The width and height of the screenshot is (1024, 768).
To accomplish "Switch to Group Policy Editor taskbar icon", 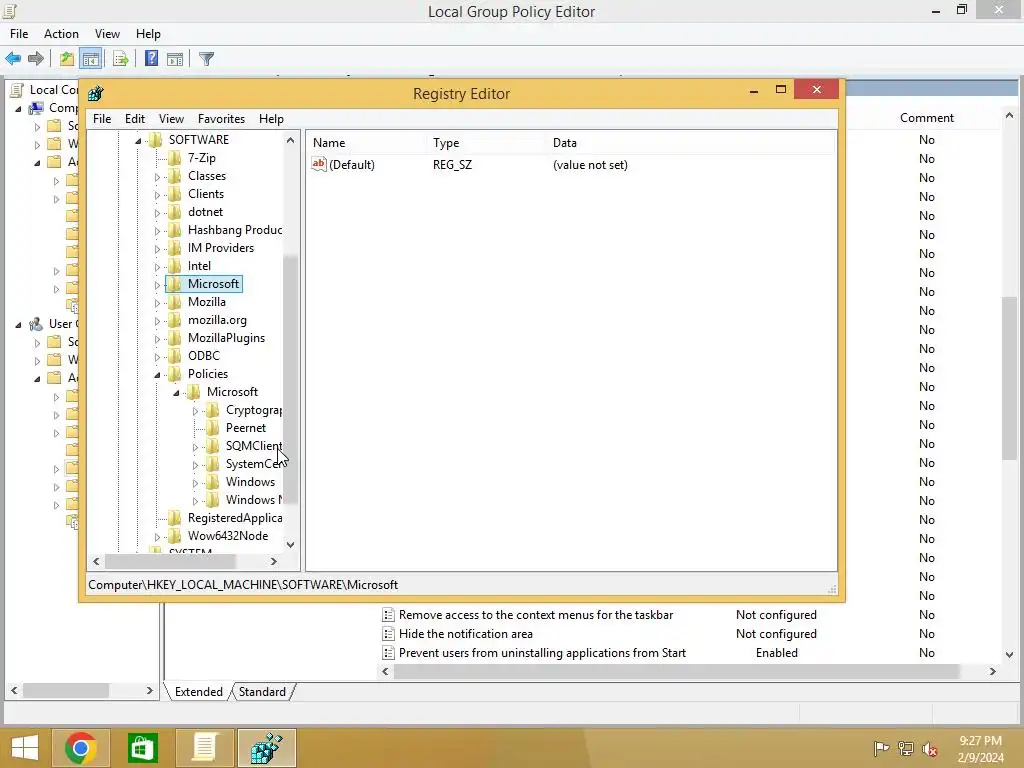I will pyautogui.click(x=204, y=748).
